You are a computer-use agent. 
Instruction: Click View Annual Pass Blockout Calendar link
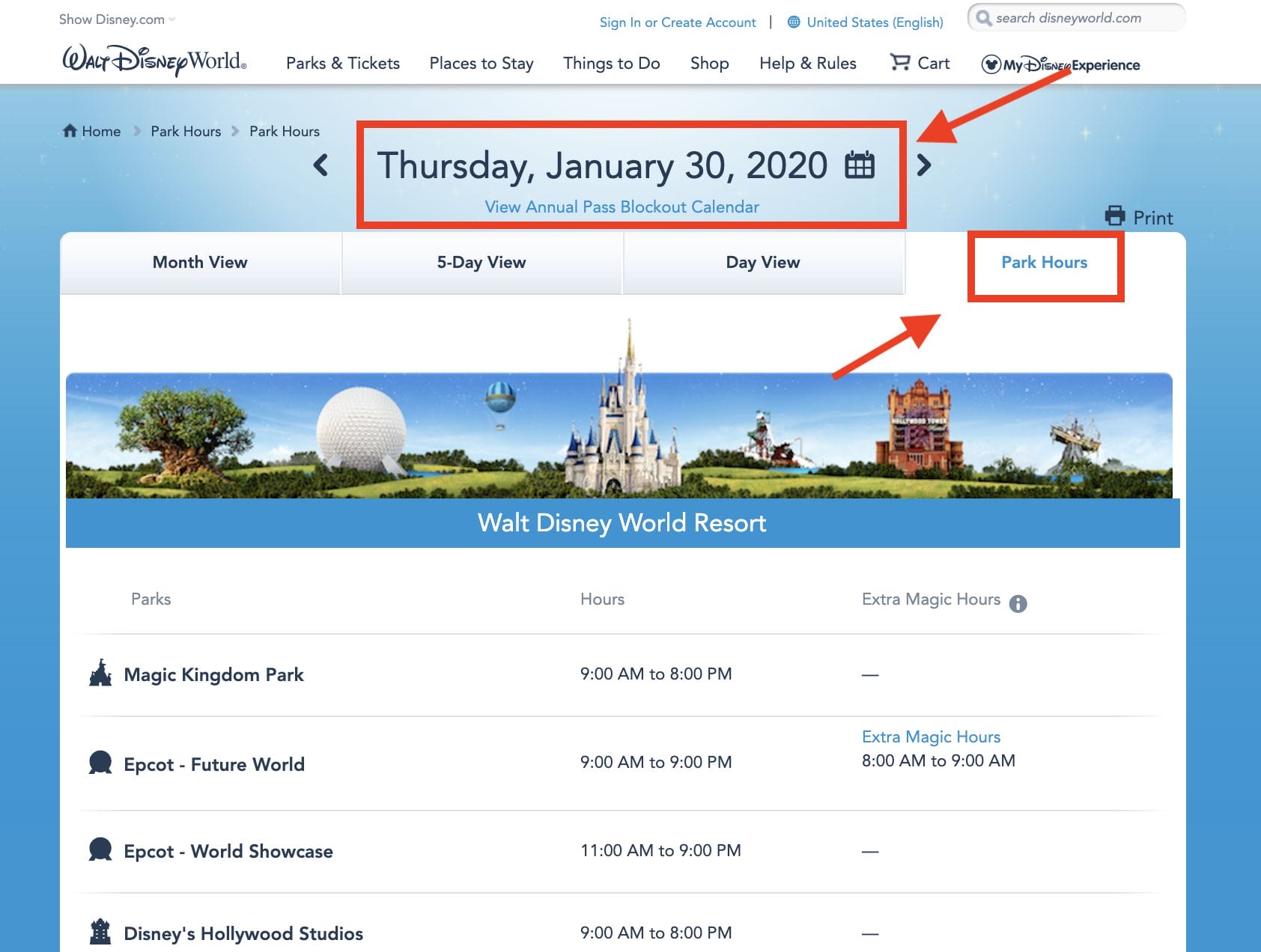click(622, 207)
